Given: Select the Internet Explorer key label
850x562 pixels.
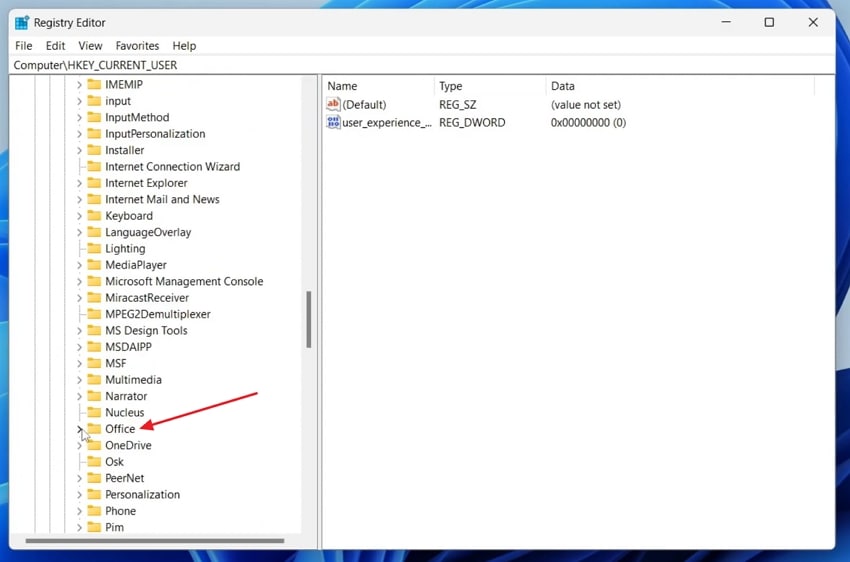Looking at the screenshot, I should (146, 183).
